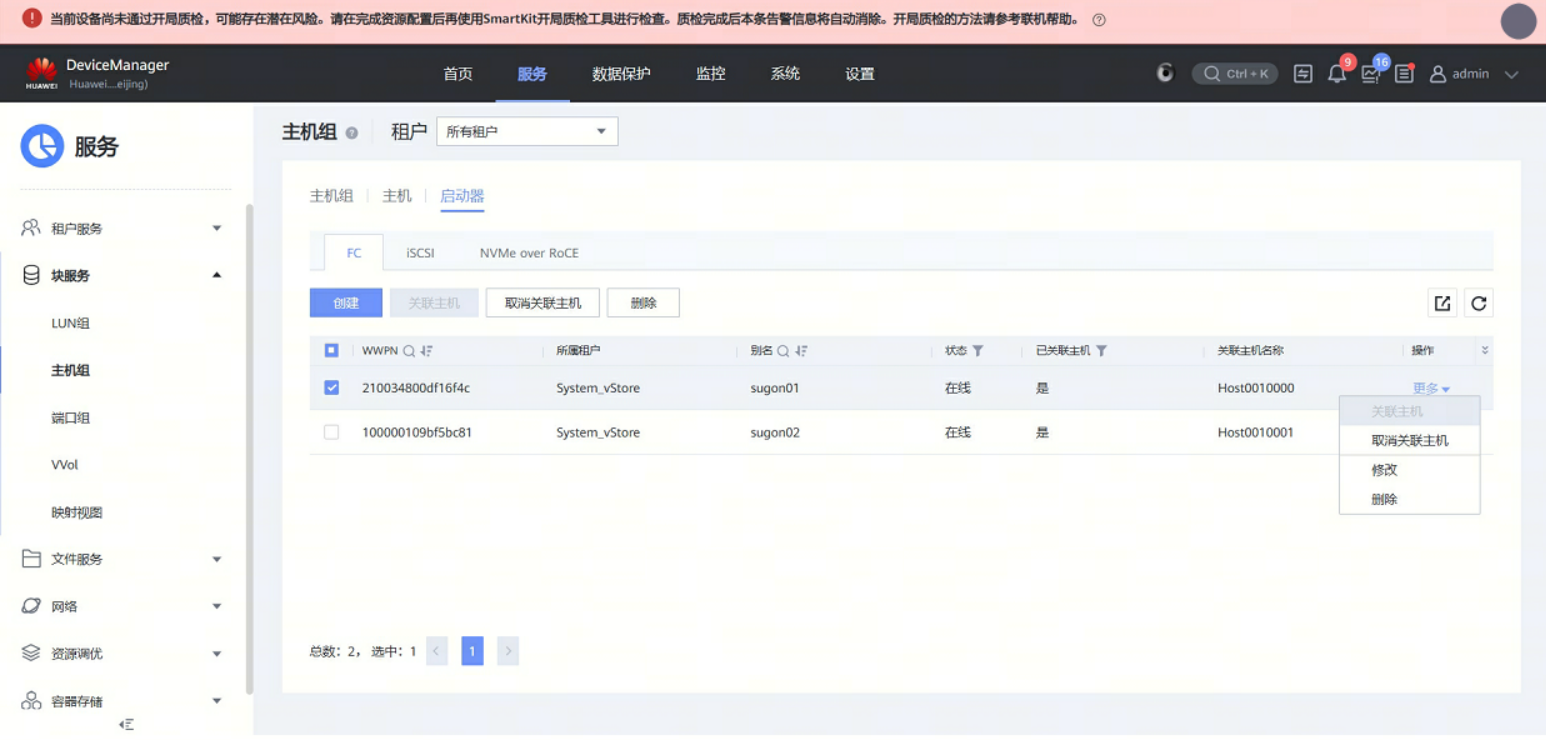This screenshot has width=1546, height=740.
Task: Click the red warning icon in the banner
Action: (32, 18)
